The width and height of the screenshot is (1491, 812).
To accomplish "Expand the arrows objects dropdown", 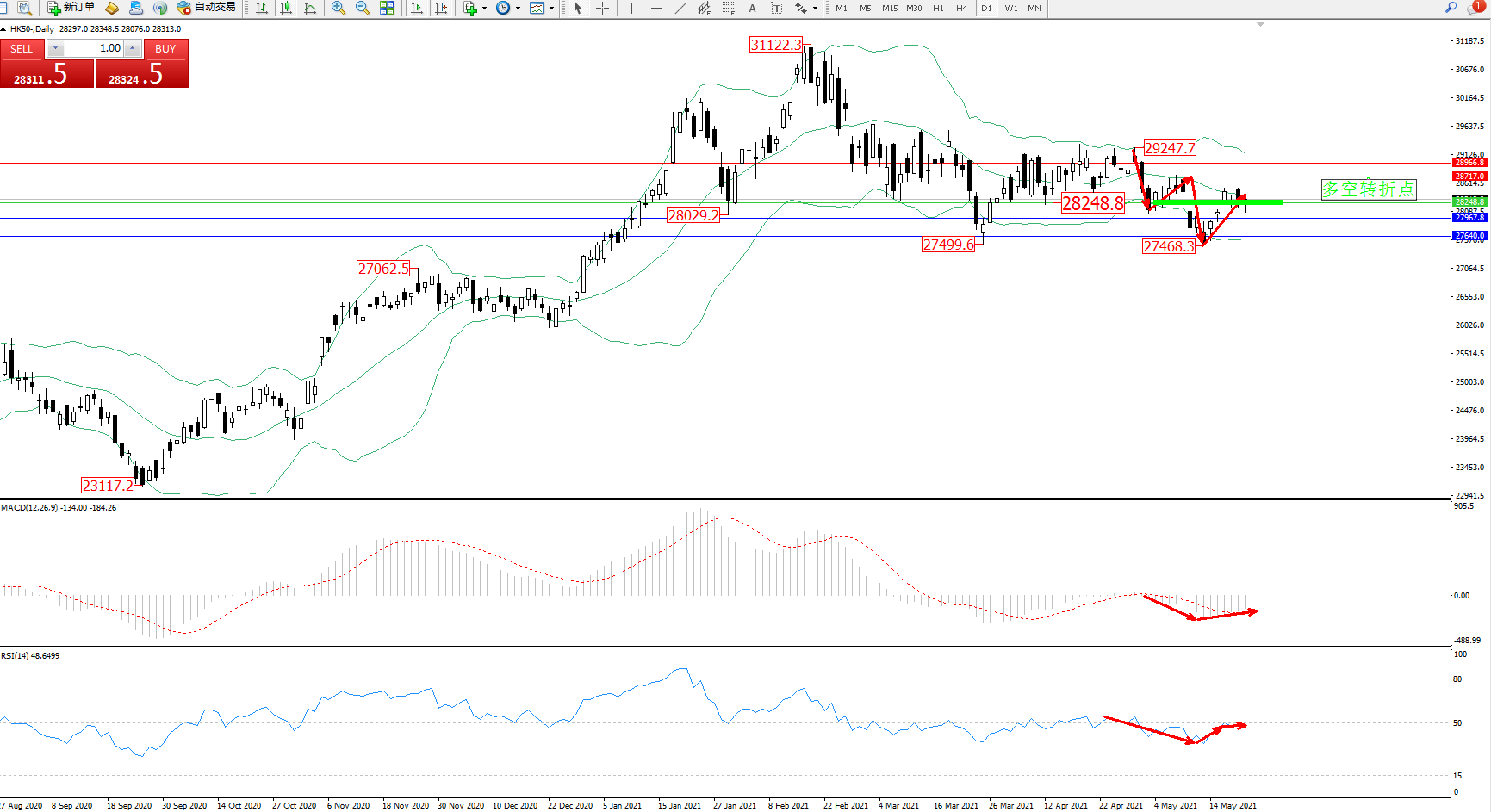I will tap(815, 9).
